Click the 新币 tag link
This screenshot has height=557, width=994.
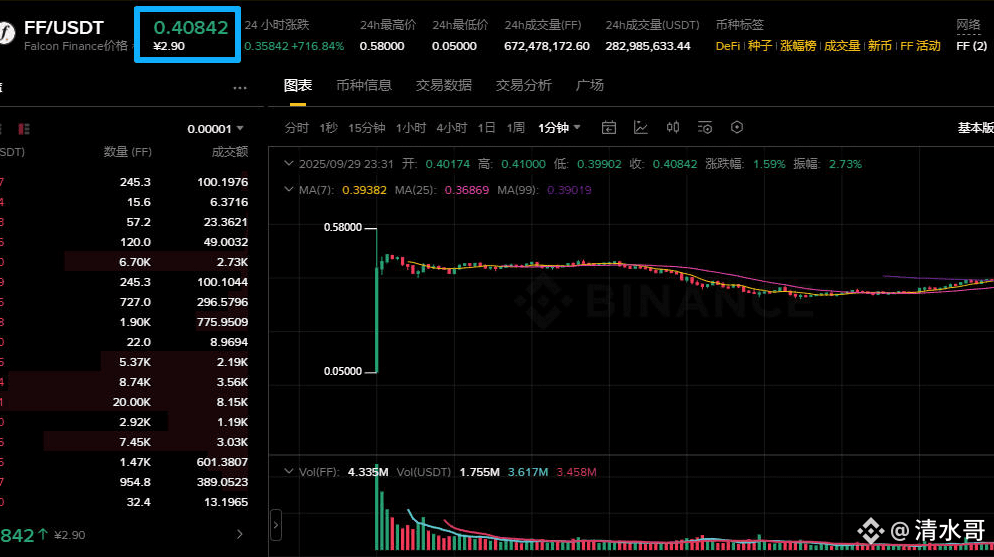tap(879, 46)
